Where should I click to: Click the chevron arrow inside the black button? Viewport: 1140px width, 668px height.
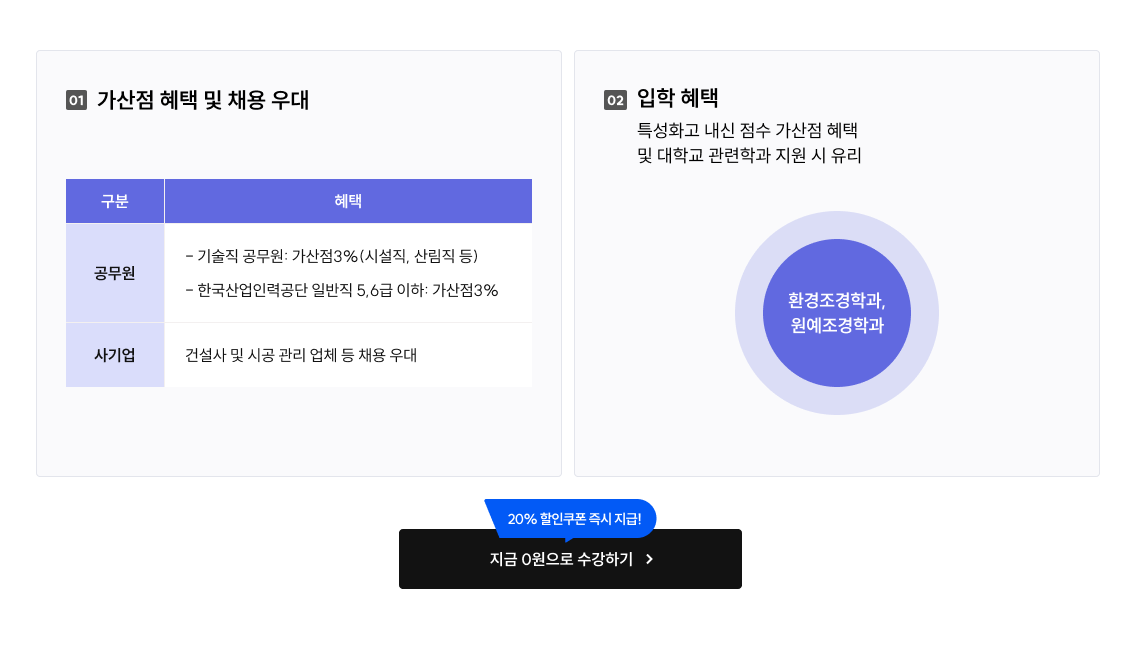click(x=648, y=561)
